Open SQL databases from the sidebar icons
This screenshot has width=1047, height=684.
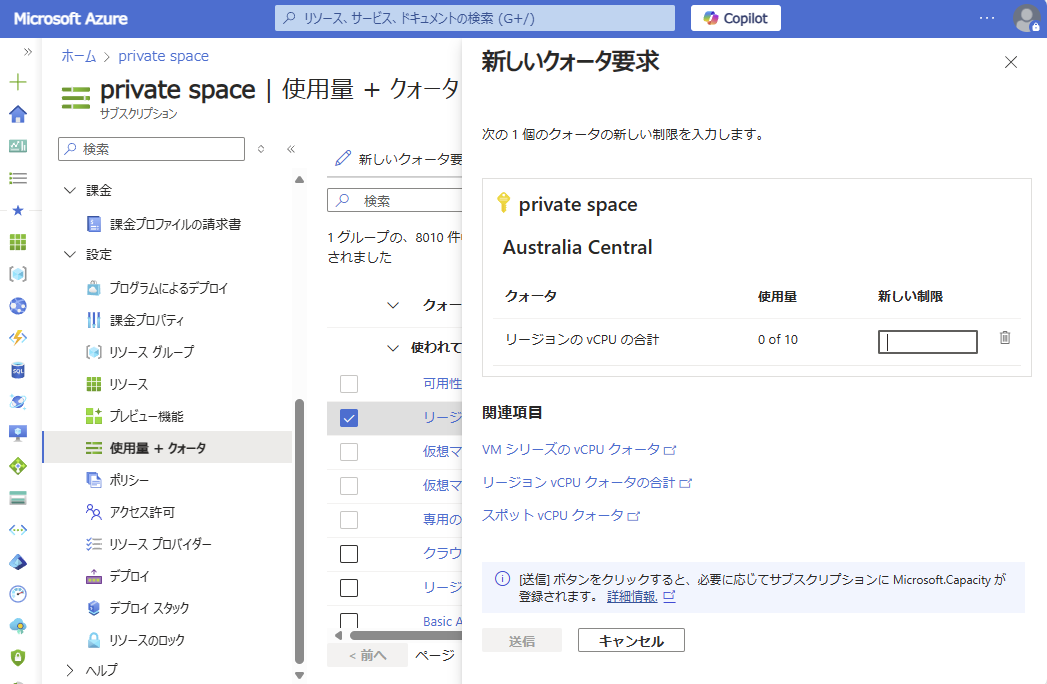click(x=16, y=369)
